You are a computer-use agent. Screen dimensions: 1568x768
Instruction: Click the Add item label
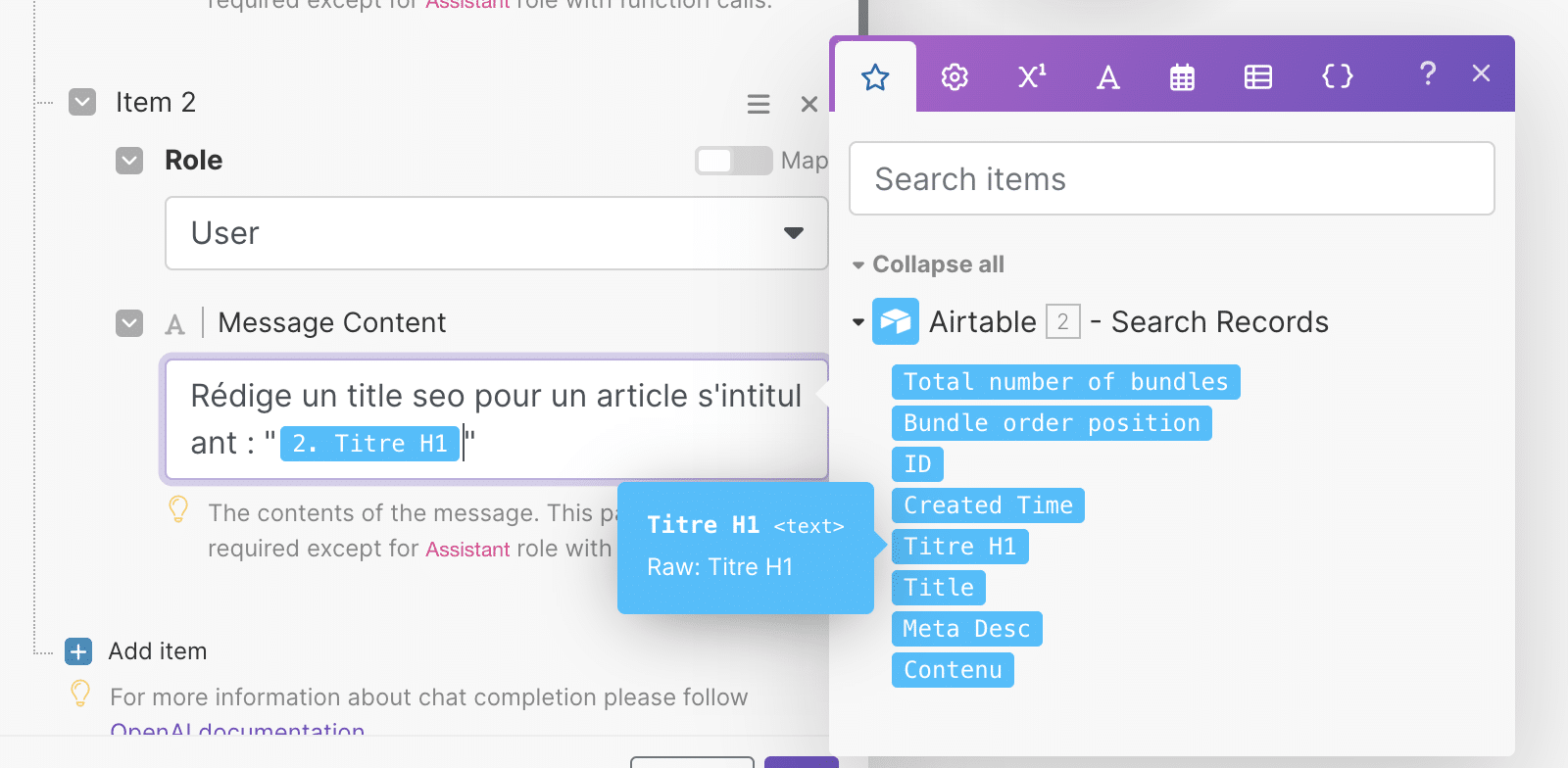(158, 651)
